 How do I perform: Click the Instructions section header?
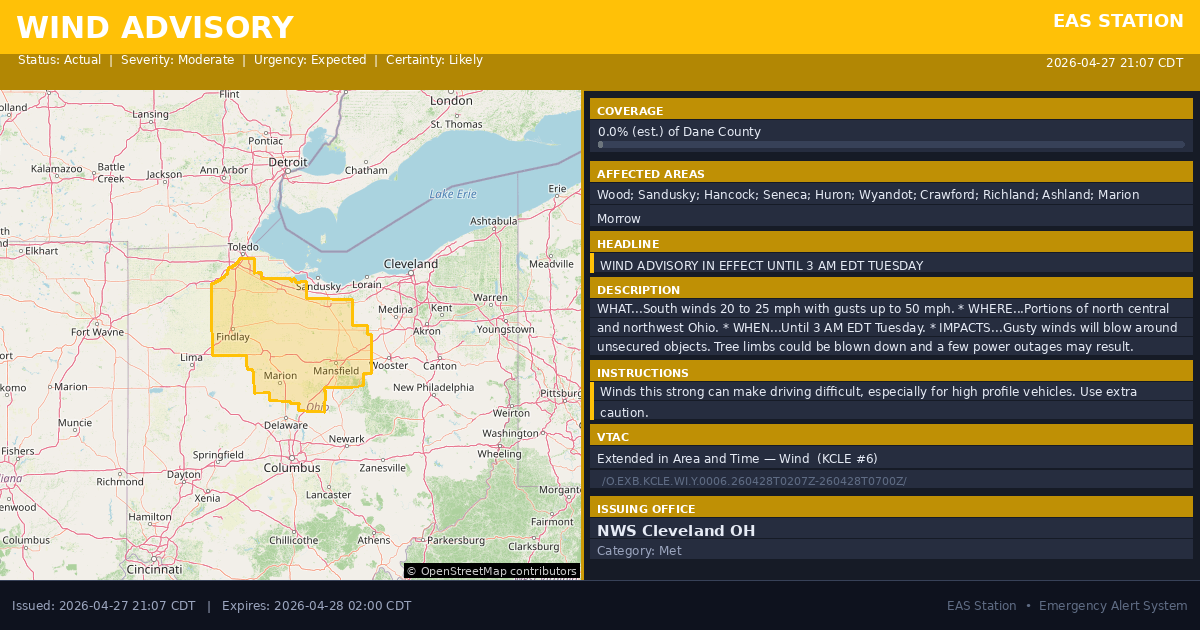pos(643,373)
